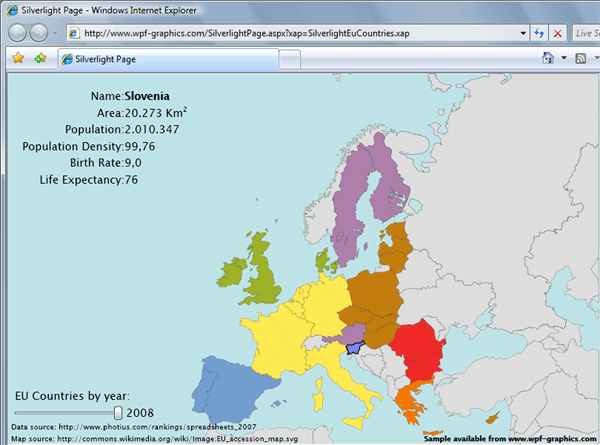Click the EU Countries by year slider thumb
Image resolution: width=600 pixels, height=445 pixels.
click(118, 412)
